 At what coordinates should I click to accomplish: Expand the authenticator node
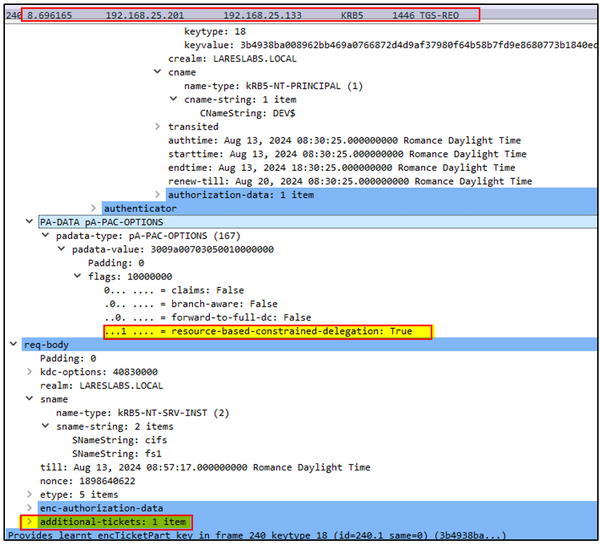pos(95,208)
